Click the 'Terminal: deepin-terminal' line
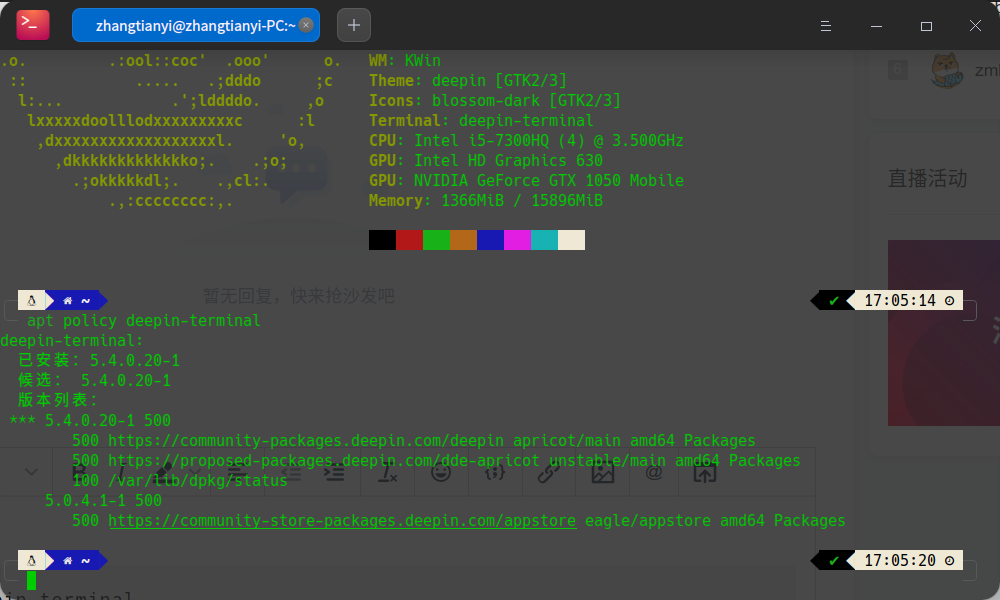This screenshot has width=1000, height=600. click(481, 121)
